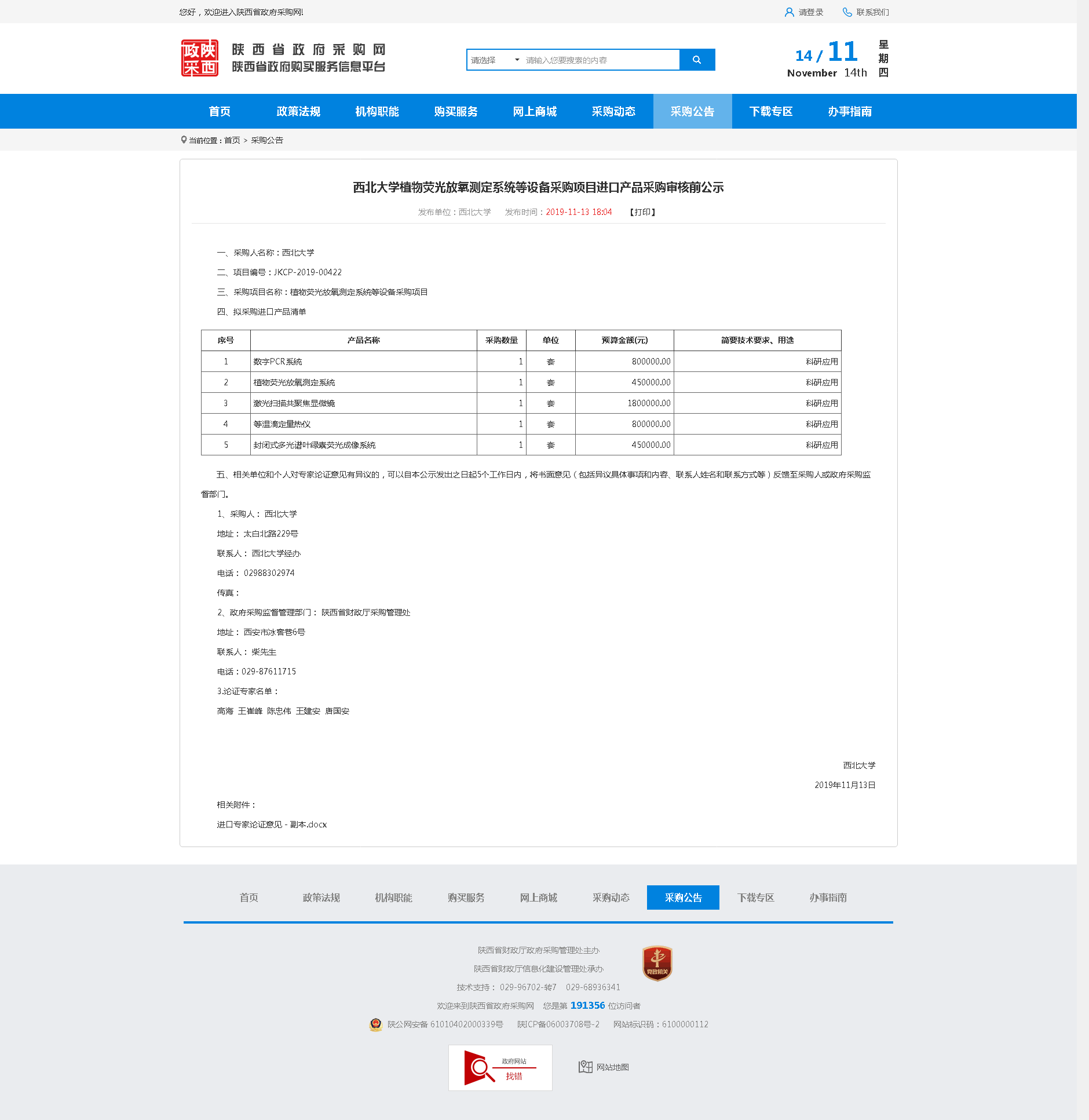This screenshot has width=1089, height=1120.
Task: Click publish time 2019-11-13 18:04
Action: 579,212
